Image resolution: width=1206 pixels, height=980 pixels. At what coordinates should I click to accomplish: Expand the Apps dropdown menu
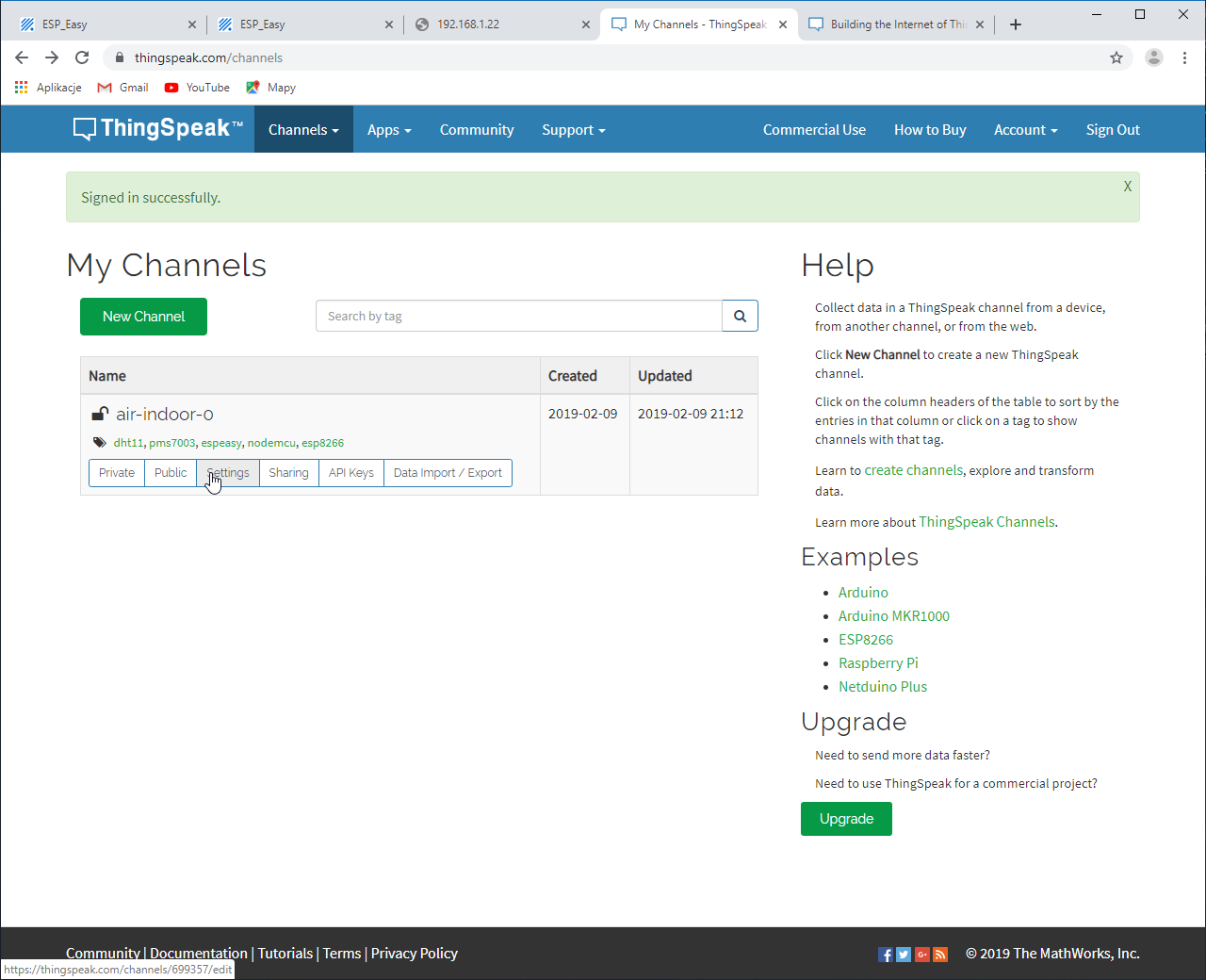click(389, 129)
